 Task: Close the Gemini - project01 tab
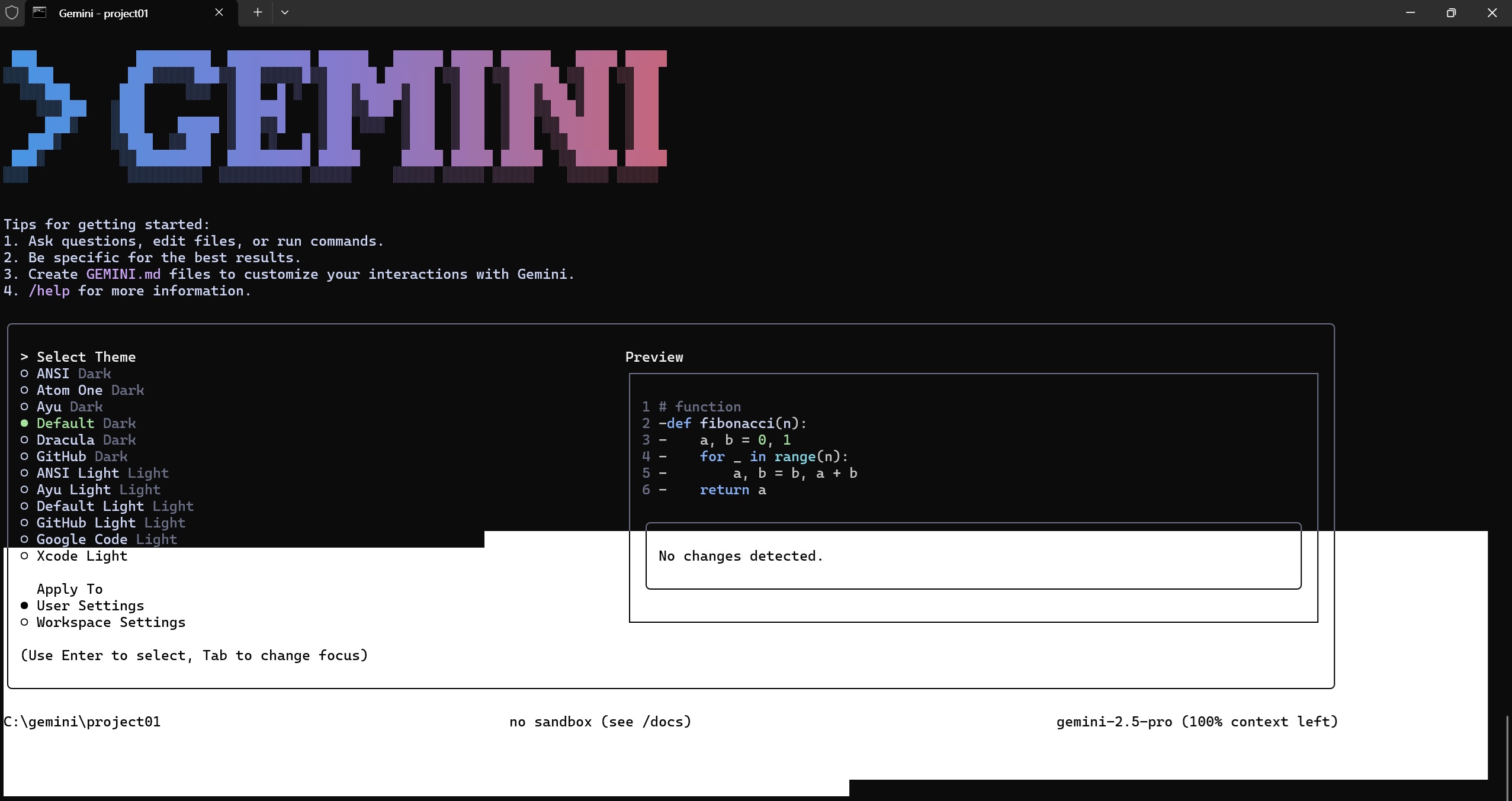click(x=219, y=12)
